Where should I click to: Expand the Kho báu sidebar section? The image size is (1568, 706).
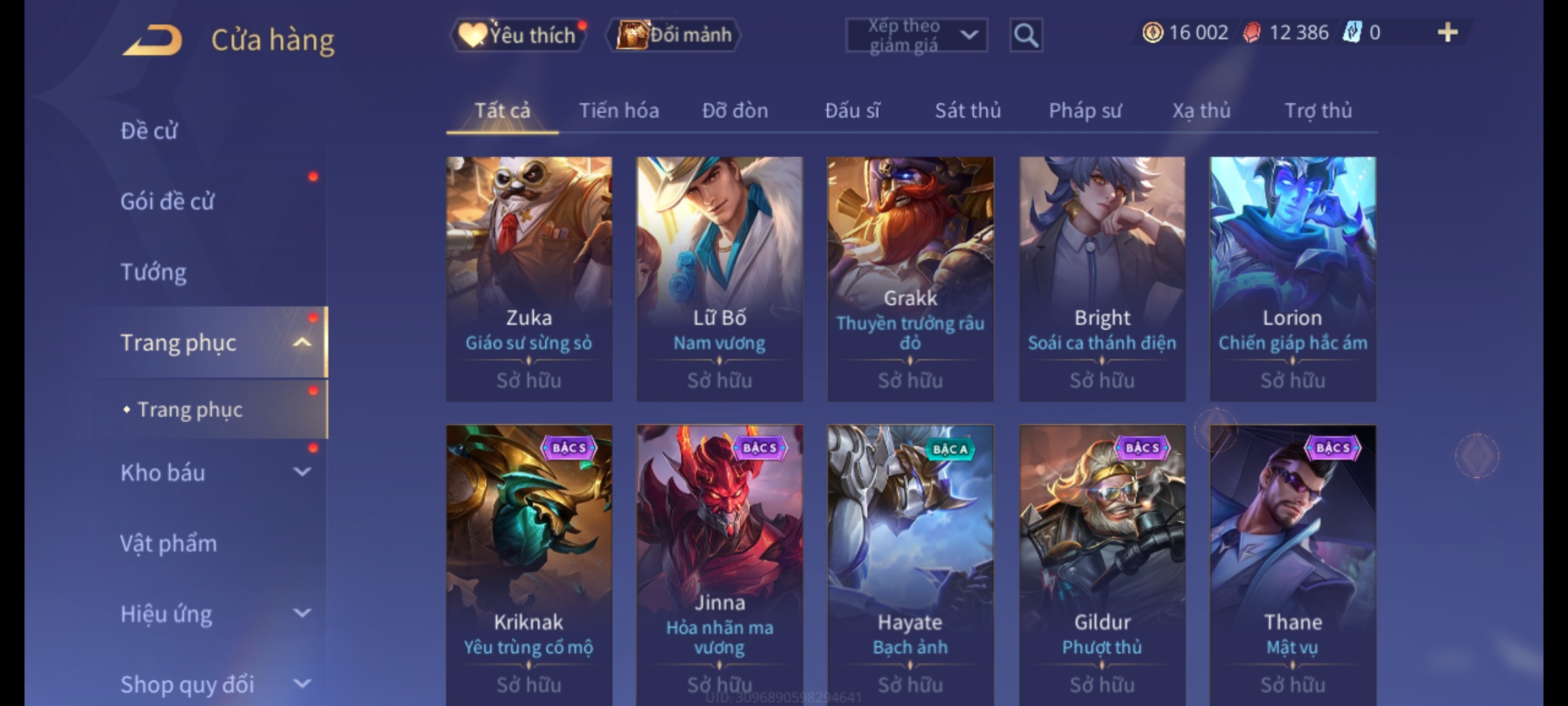point(302,472)
